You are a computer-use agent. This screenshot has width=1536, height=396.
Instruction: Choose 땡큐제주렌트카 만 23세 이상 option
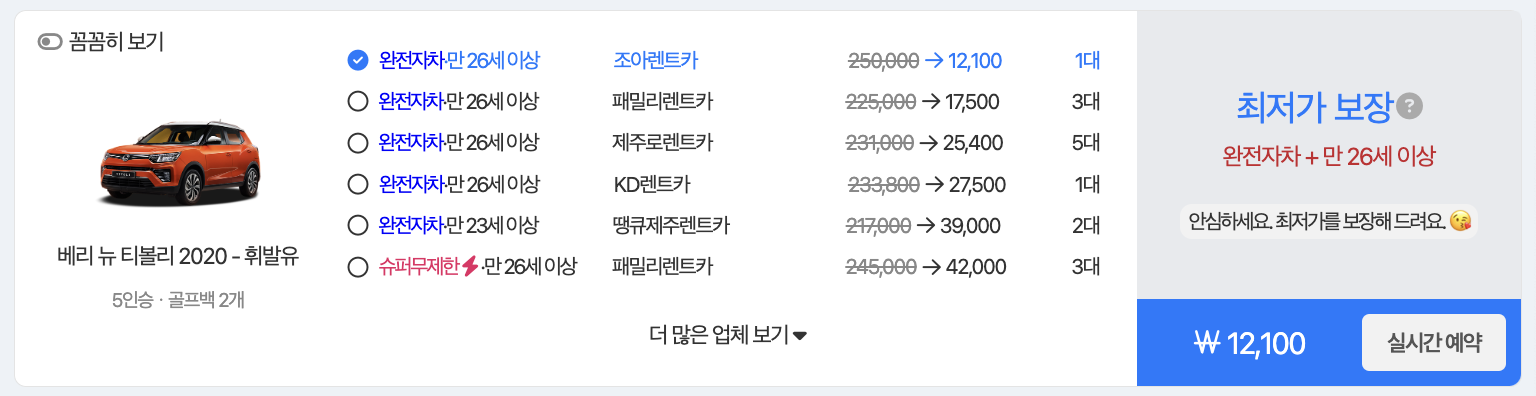coord(358,226)
